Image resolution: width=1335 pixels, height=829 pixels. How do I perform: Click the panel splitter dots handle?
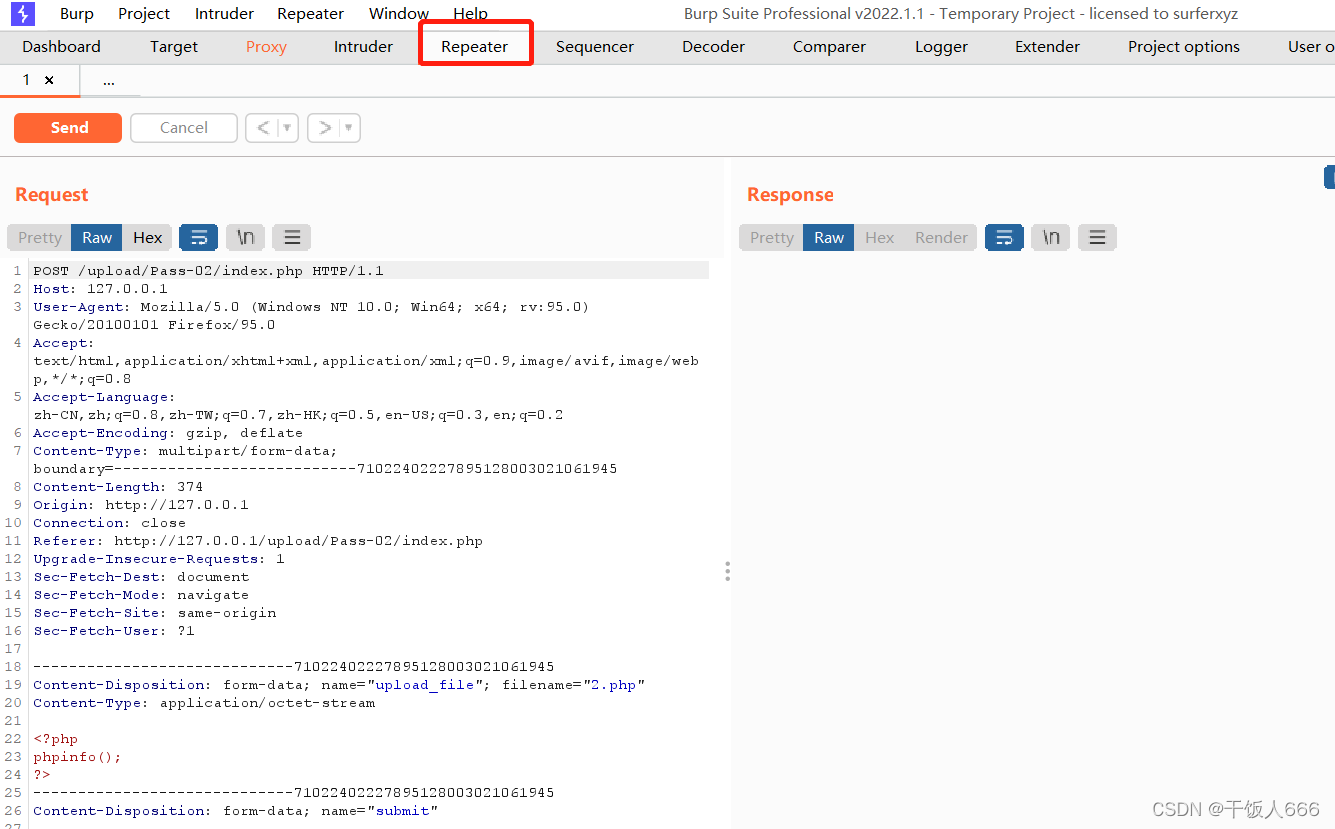point(727,571)
